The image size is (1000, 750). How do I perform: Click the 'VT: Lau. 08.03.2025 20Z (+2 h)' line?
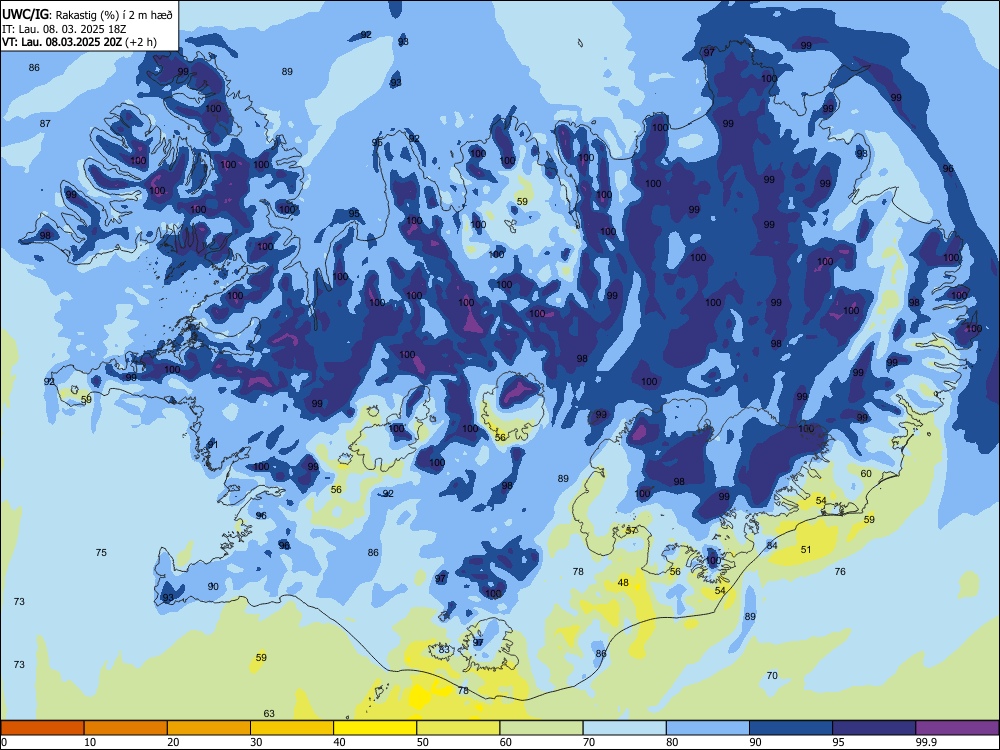pyautogui.click(x=79, y=42)
